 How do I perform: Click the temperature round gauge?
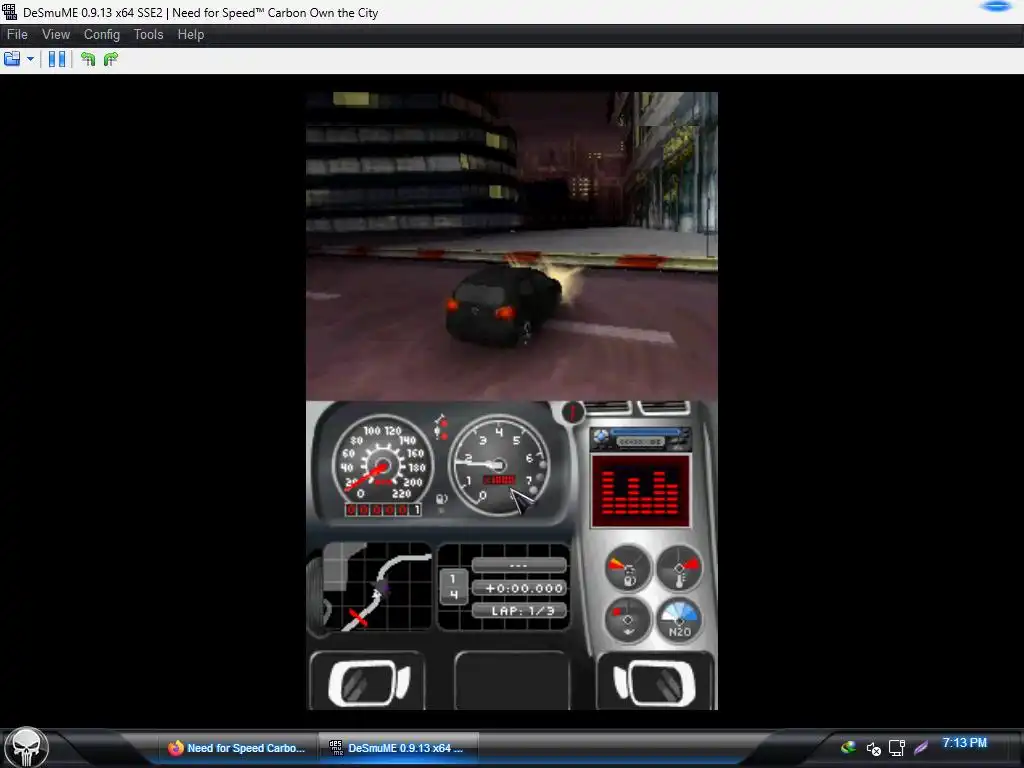pyautogui.click(x=680, y=568)
